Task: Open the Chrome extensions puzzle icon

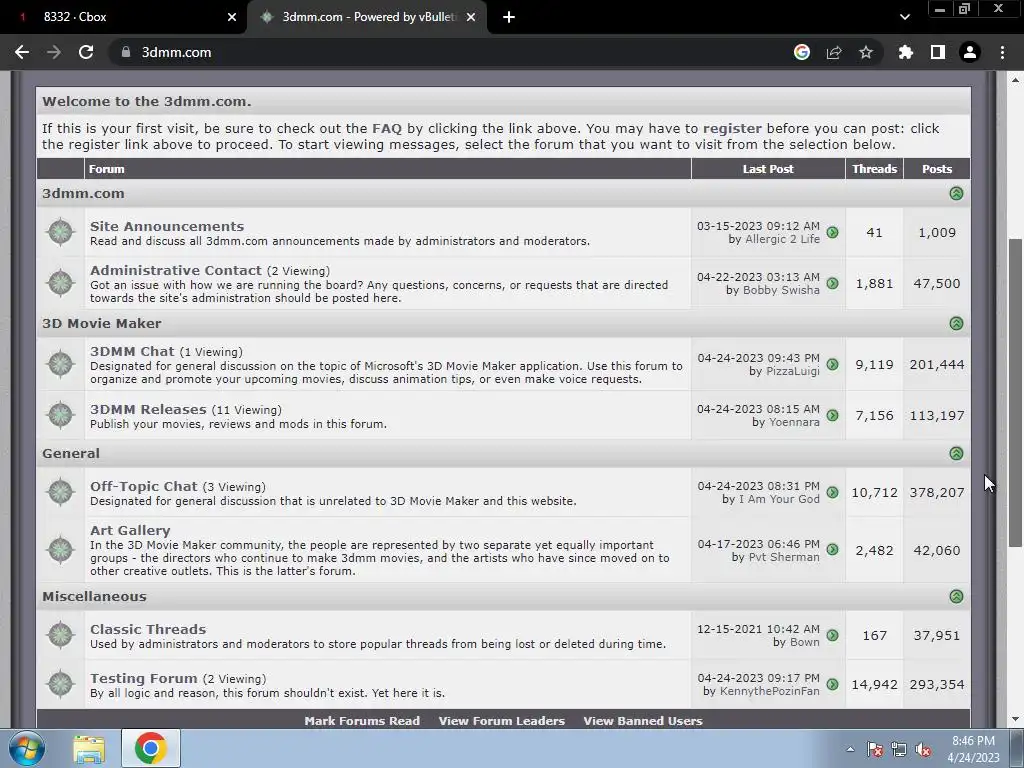Action: 905,52
